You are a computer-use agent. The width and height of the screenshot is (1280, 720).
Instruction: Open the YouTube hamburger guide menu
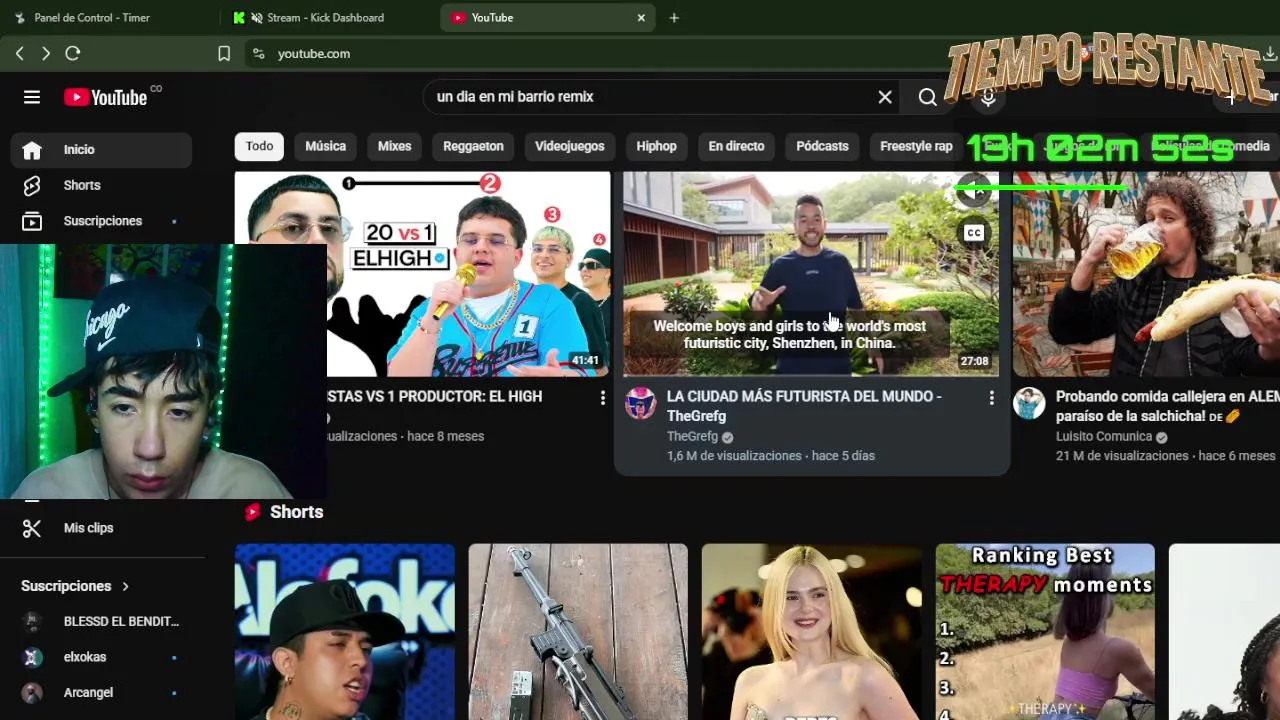(32, 97)
